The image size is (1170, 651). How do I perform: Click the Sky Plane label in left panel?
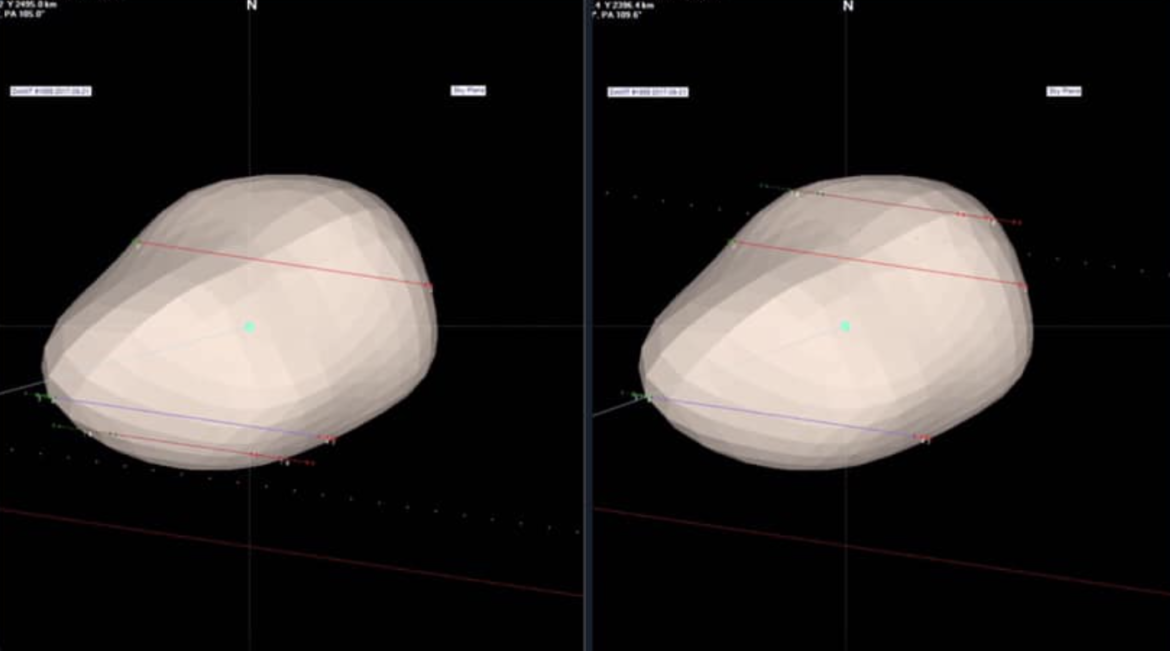pos(469,91)
